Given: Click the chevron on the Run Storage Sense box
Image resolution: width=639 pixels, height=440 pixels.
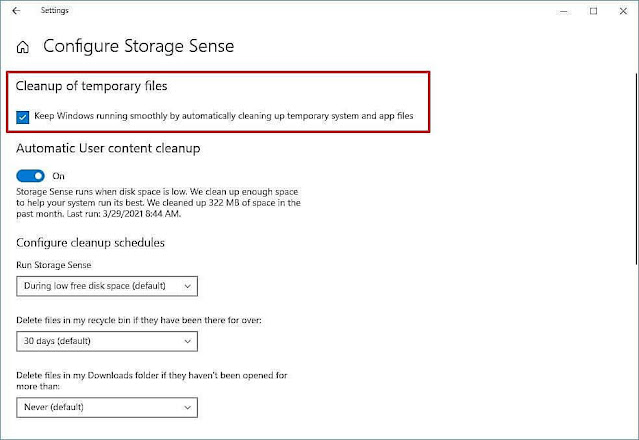Looking at the screenshot, I should tap(186, 286).
